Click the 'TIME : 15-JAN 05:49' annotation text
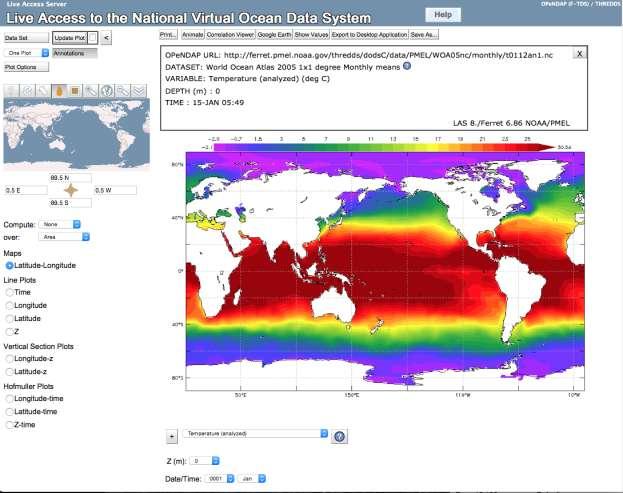The height and width of the screenshot is (493, 623). point(205,102)
